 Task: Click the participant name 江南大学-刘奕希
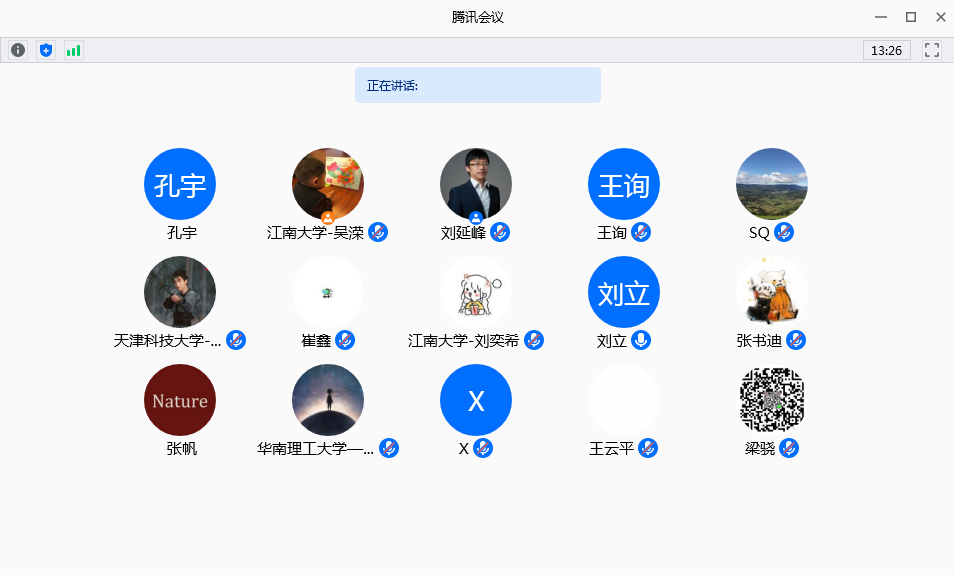[463, 340]
